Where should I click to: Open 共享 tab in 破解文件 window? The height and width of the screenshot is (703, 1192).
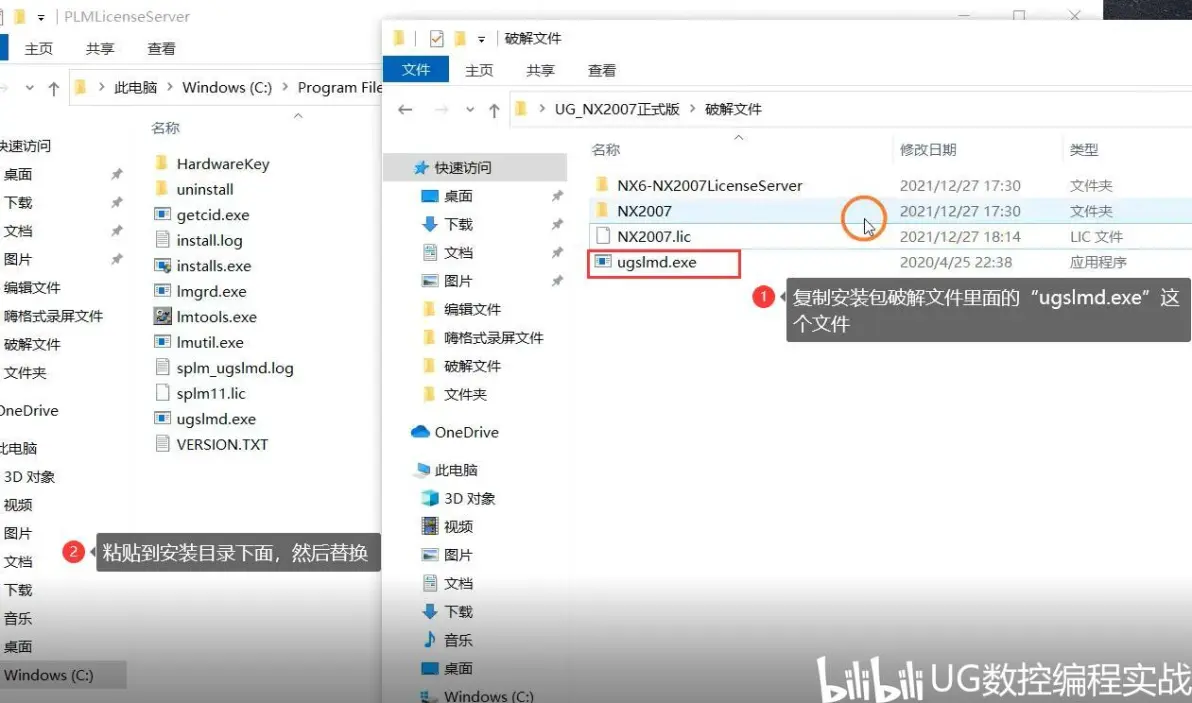[x=540, y=71]
